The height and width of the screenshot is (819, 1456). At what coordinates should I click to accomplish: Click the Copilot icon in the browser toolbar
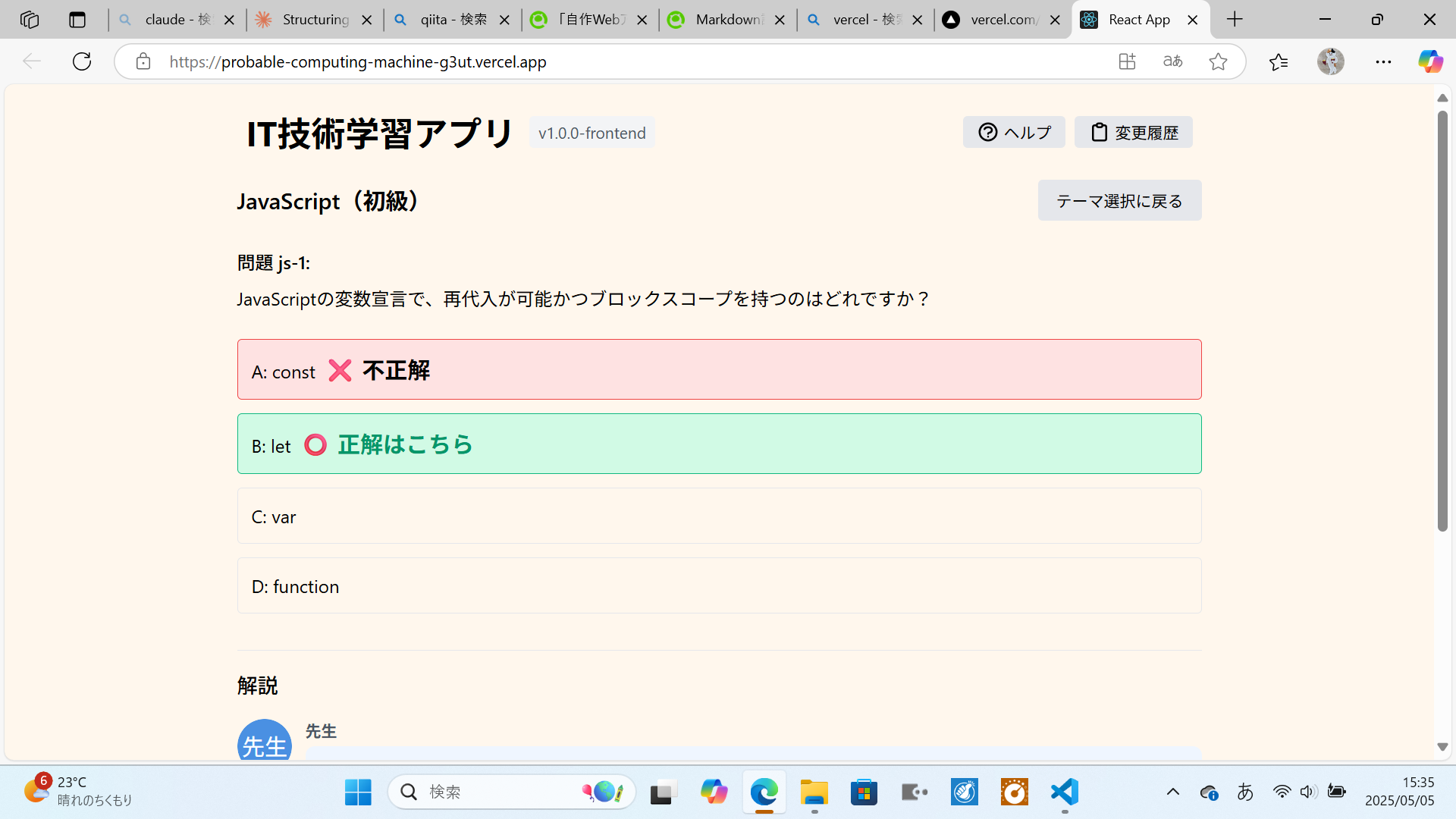coord(1430,61)
